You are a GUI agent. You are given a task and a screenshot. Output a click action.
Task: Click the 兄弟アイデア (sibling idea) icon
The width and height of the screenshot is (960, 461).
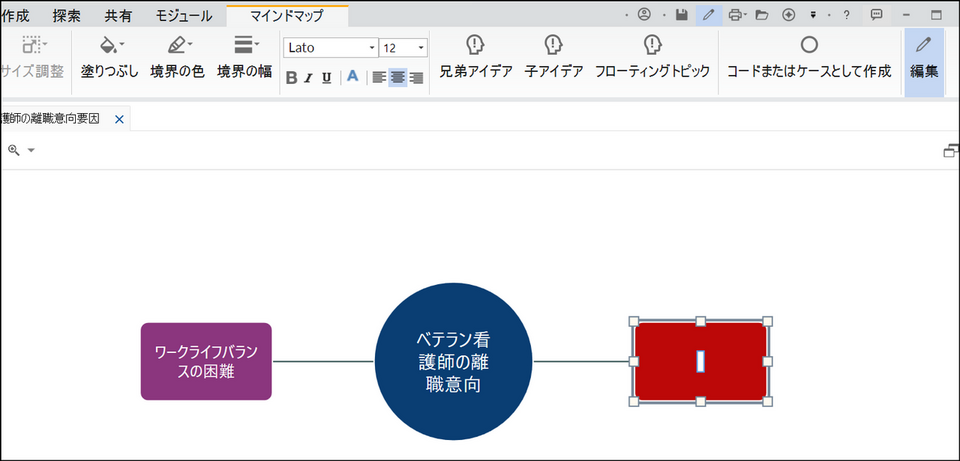coord(475,46)
